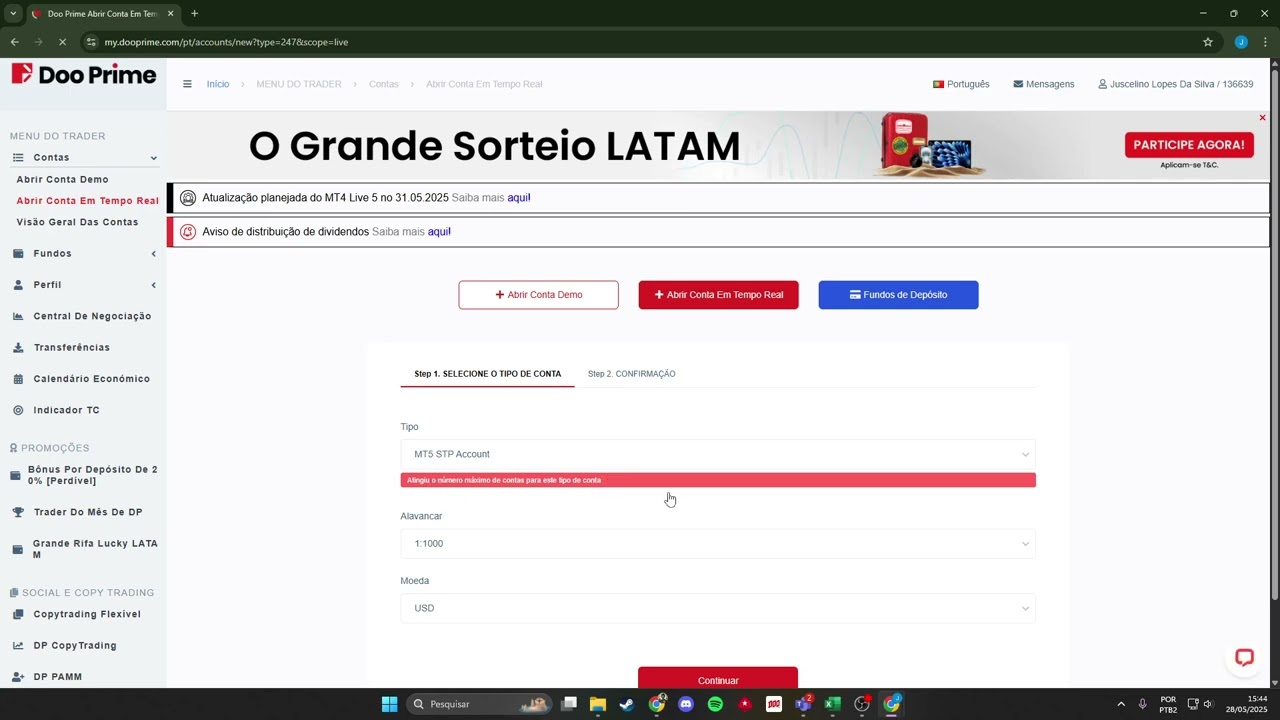Viewport: 1280px width, 720px height.
Task: Click Abrir Conta Demo button
Action: tap(538, 295)
